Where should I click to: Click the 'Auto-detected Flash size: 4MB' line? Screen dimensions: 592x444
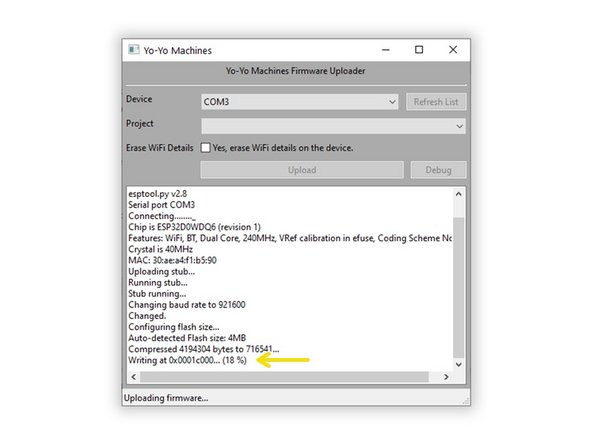coord(187,338)
